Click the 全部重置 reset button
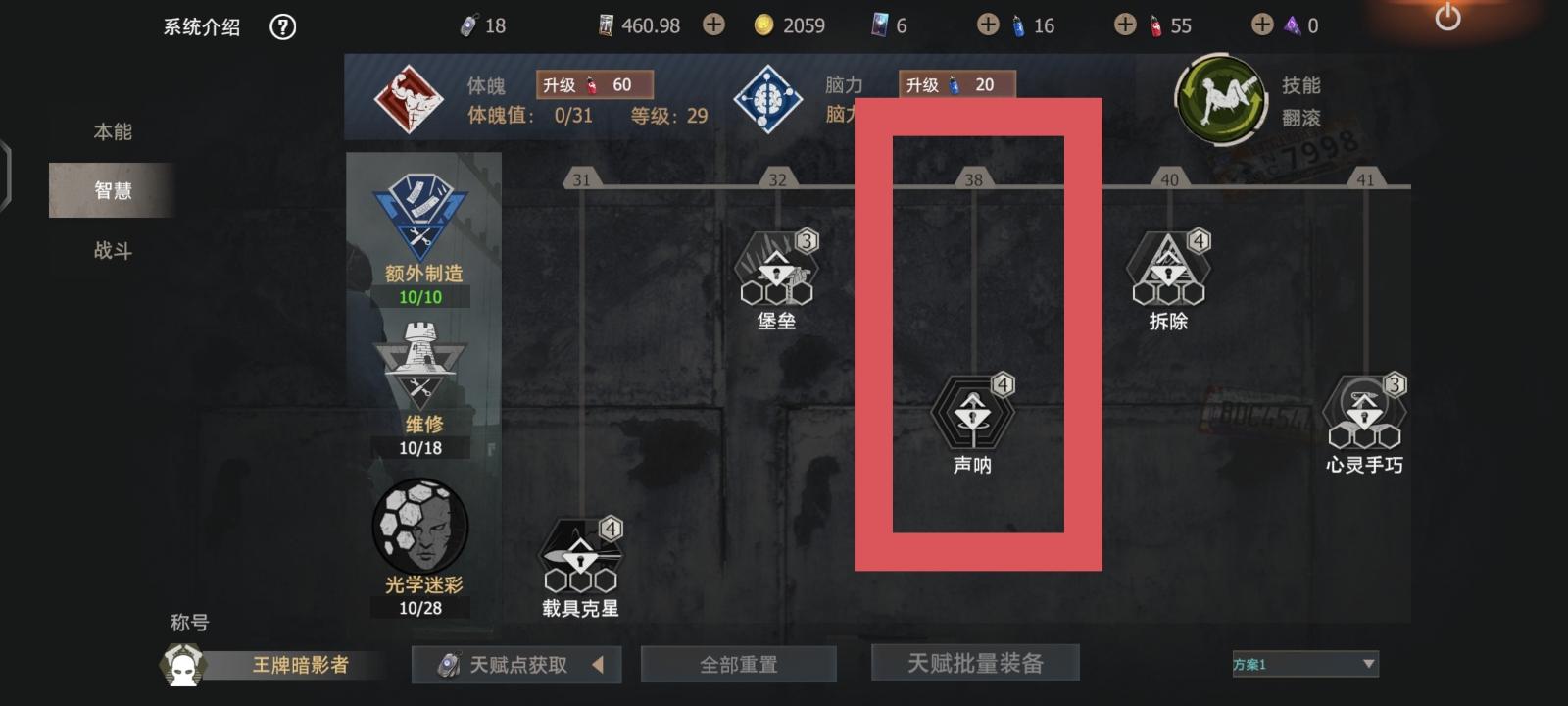This screenshot has width=1568, height=706. 739,665
